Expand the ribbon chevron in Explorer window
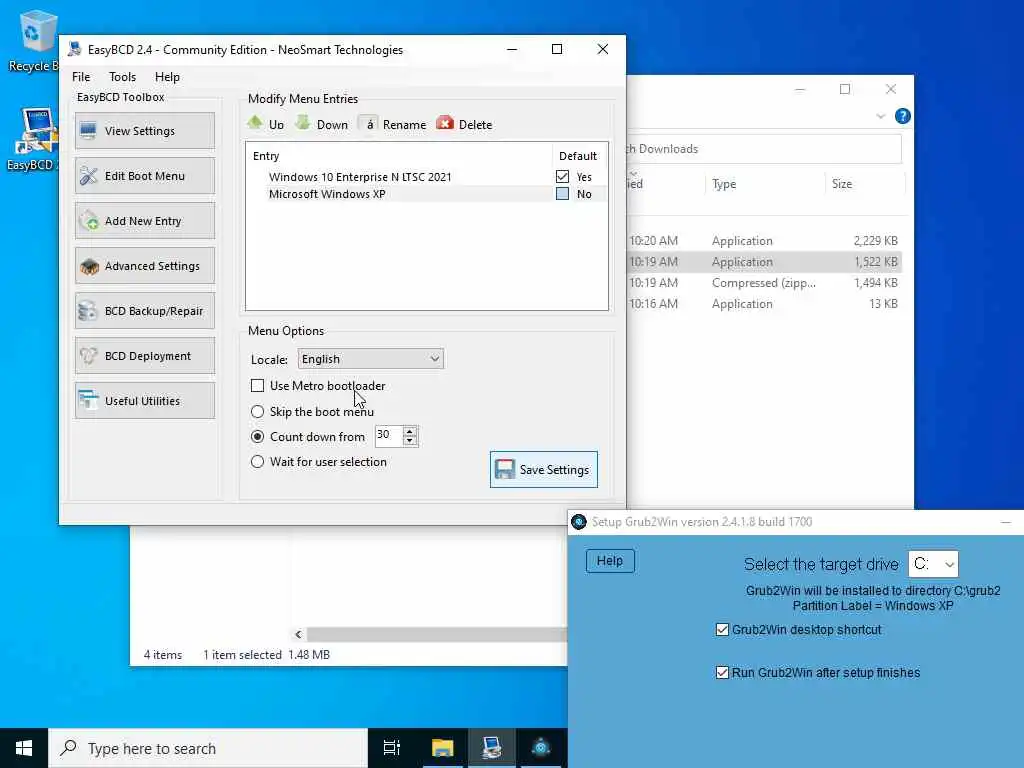The height and width of the screenshot is (768, 1024). [880, 116]
